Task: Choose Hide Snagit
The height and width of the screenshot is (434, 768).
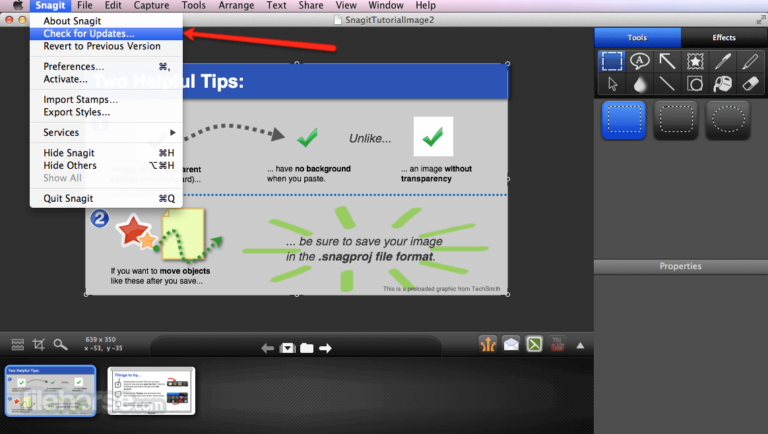Action: coord(106,153)
